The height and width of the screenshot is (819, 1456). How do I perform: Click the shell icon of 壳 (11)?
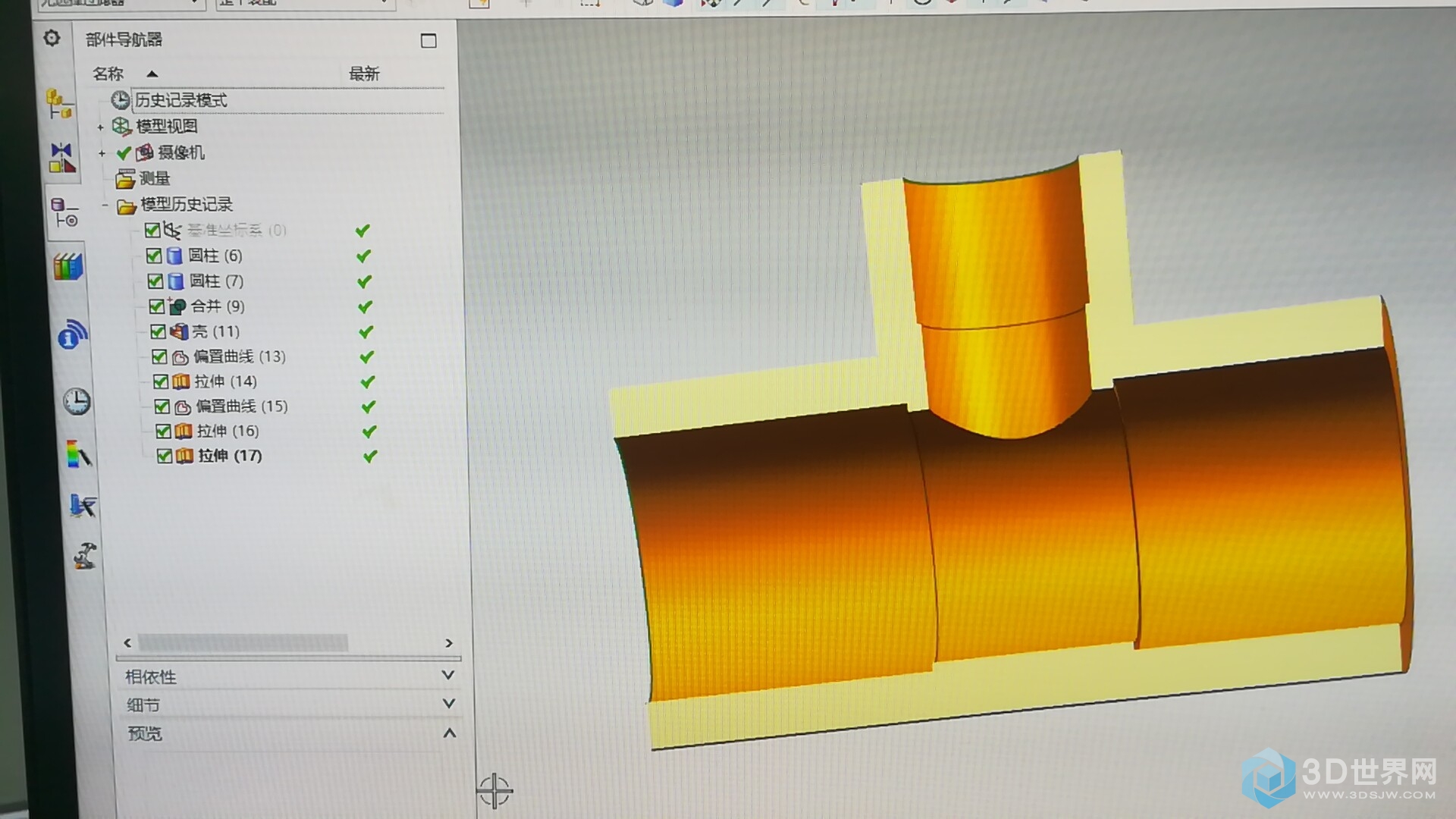(179, 331)
